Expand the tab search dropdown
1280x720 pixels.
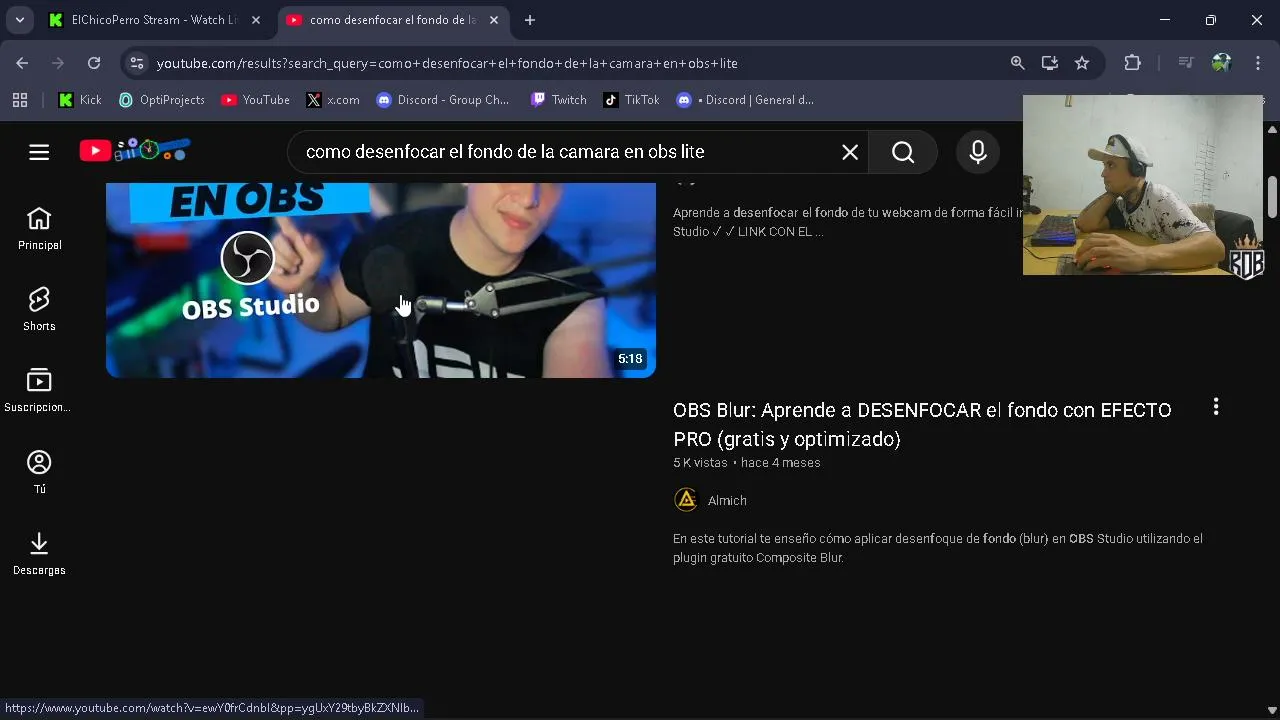tap(19, 20)
